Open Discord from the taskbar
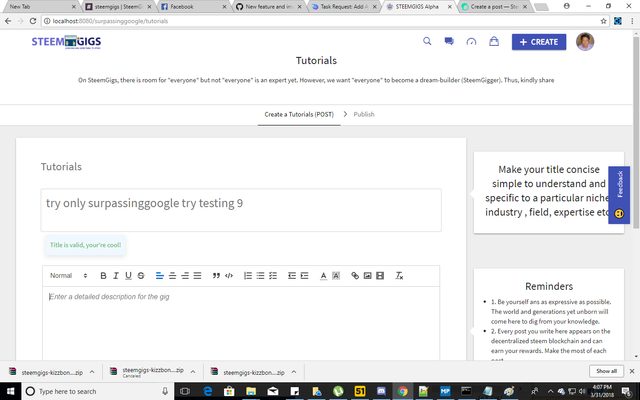The image size is (640, 400). click(x=381, y=391)
